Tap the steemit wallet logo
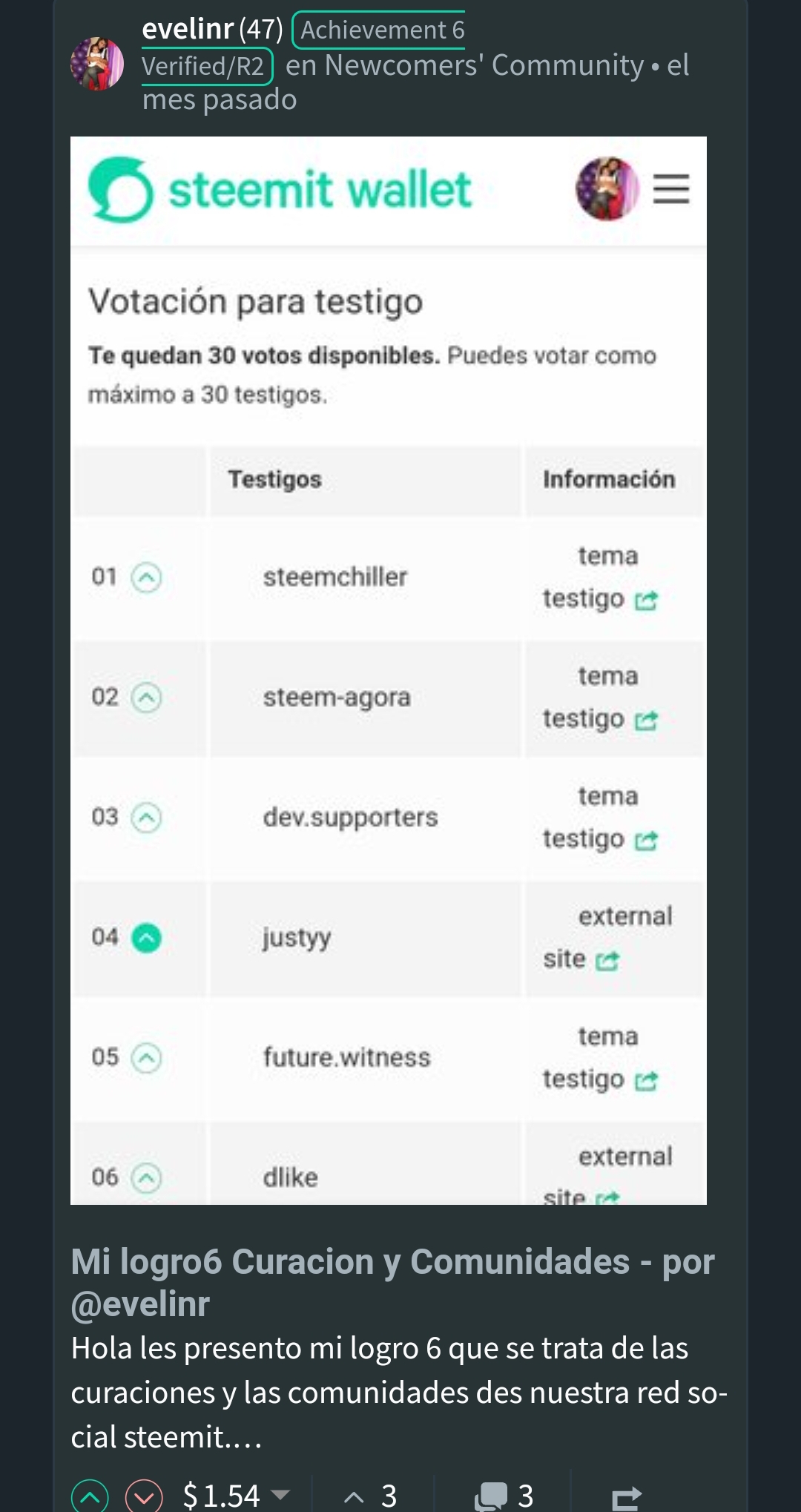The height and width of the screenshot is (1512, 801). [x=280, y=190]
